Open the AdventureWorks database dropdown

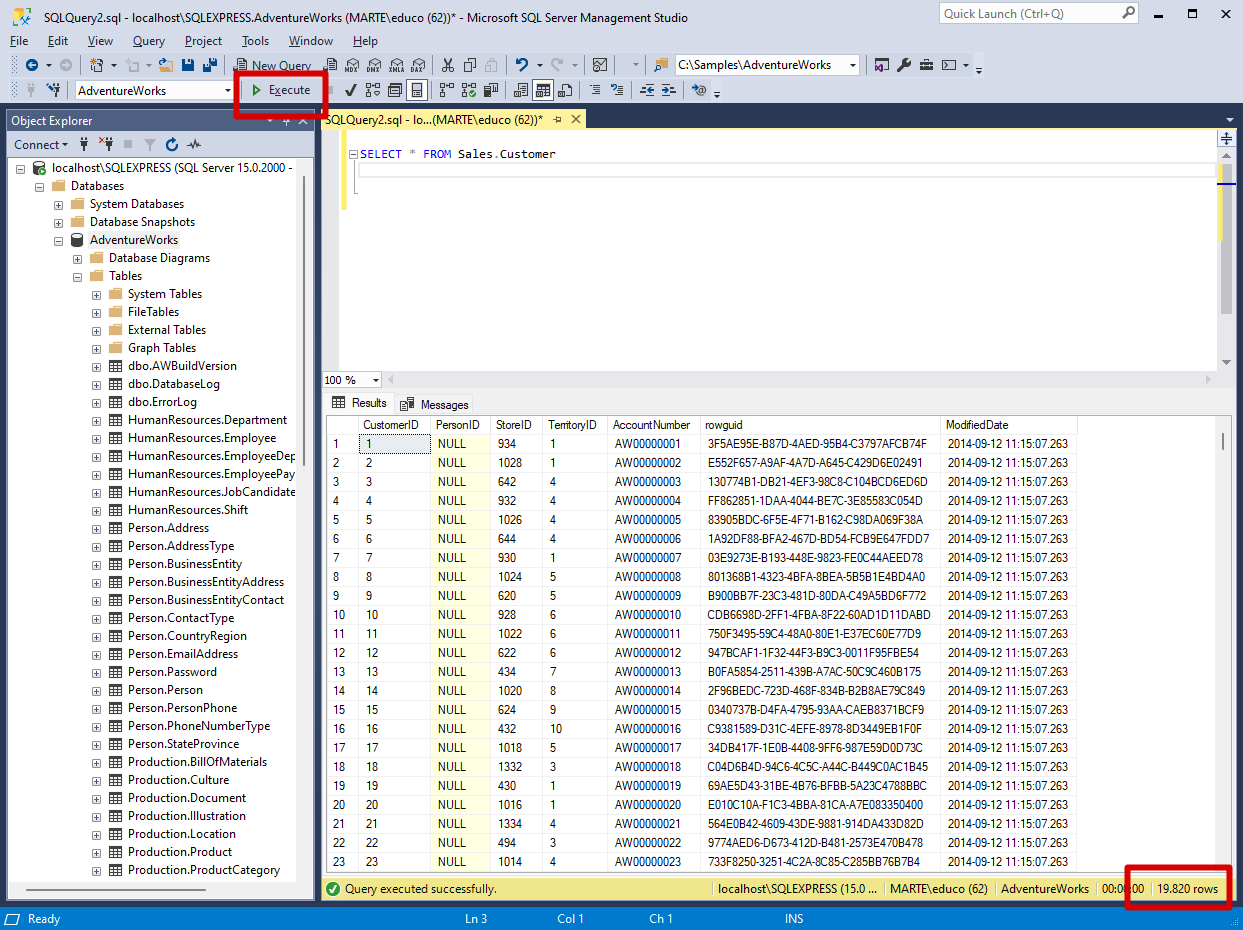pyautogui.click(x=228, y=90)
